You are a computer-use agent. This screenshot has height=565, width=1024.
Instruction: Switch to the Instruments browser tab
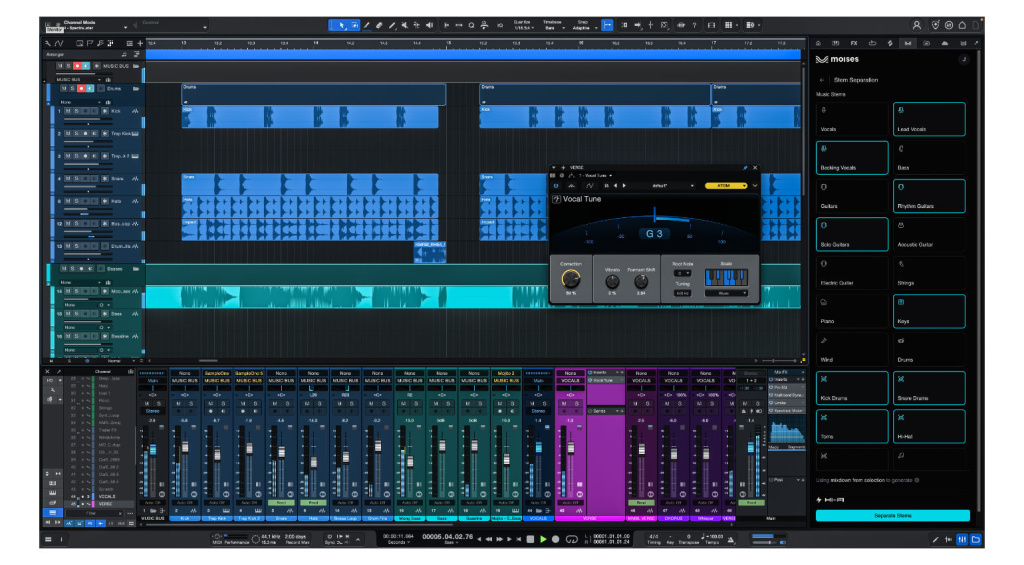pos(835,43)
